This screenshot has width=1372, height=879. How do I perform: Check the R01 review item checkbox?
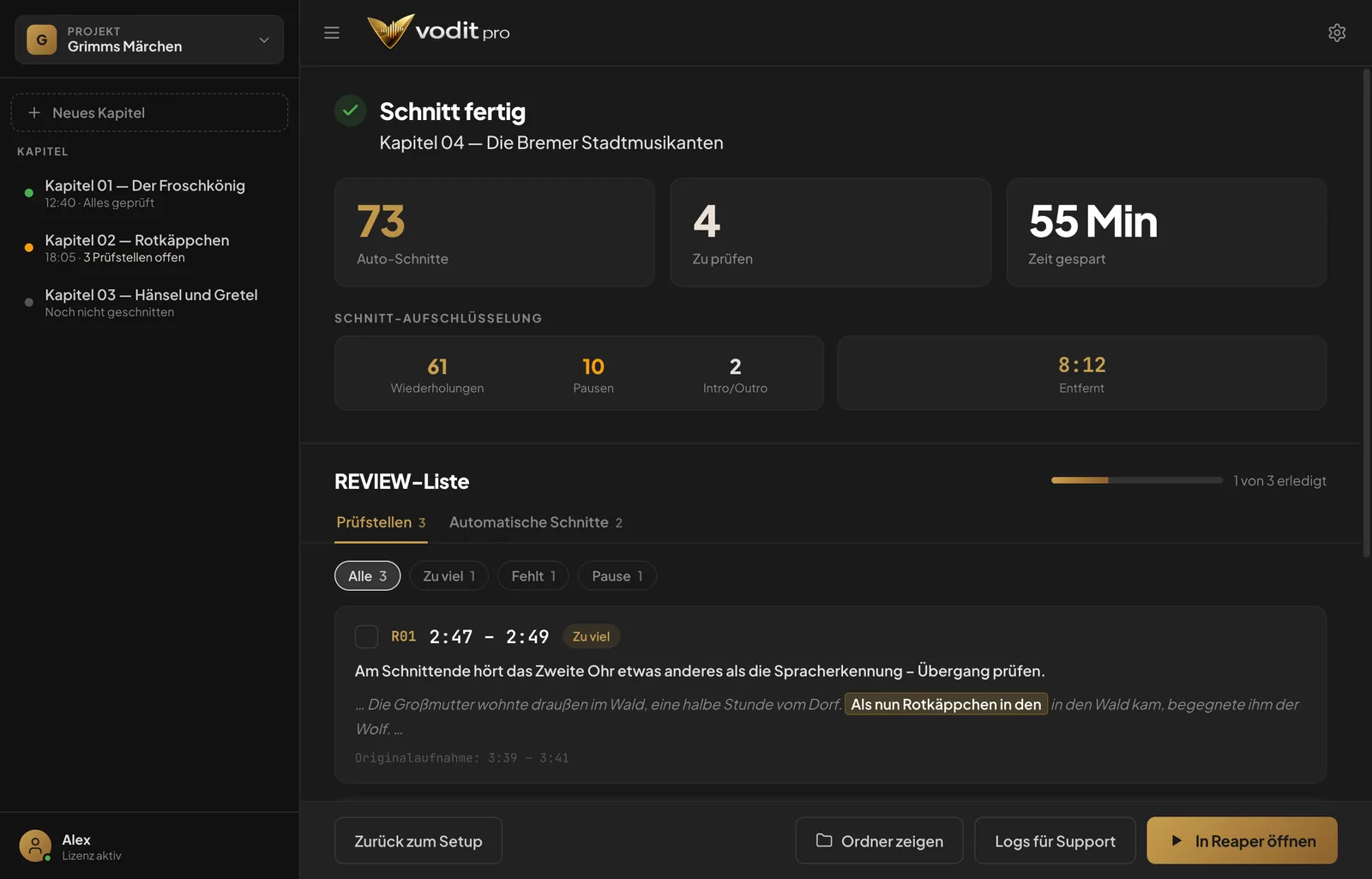click(366, 636)
